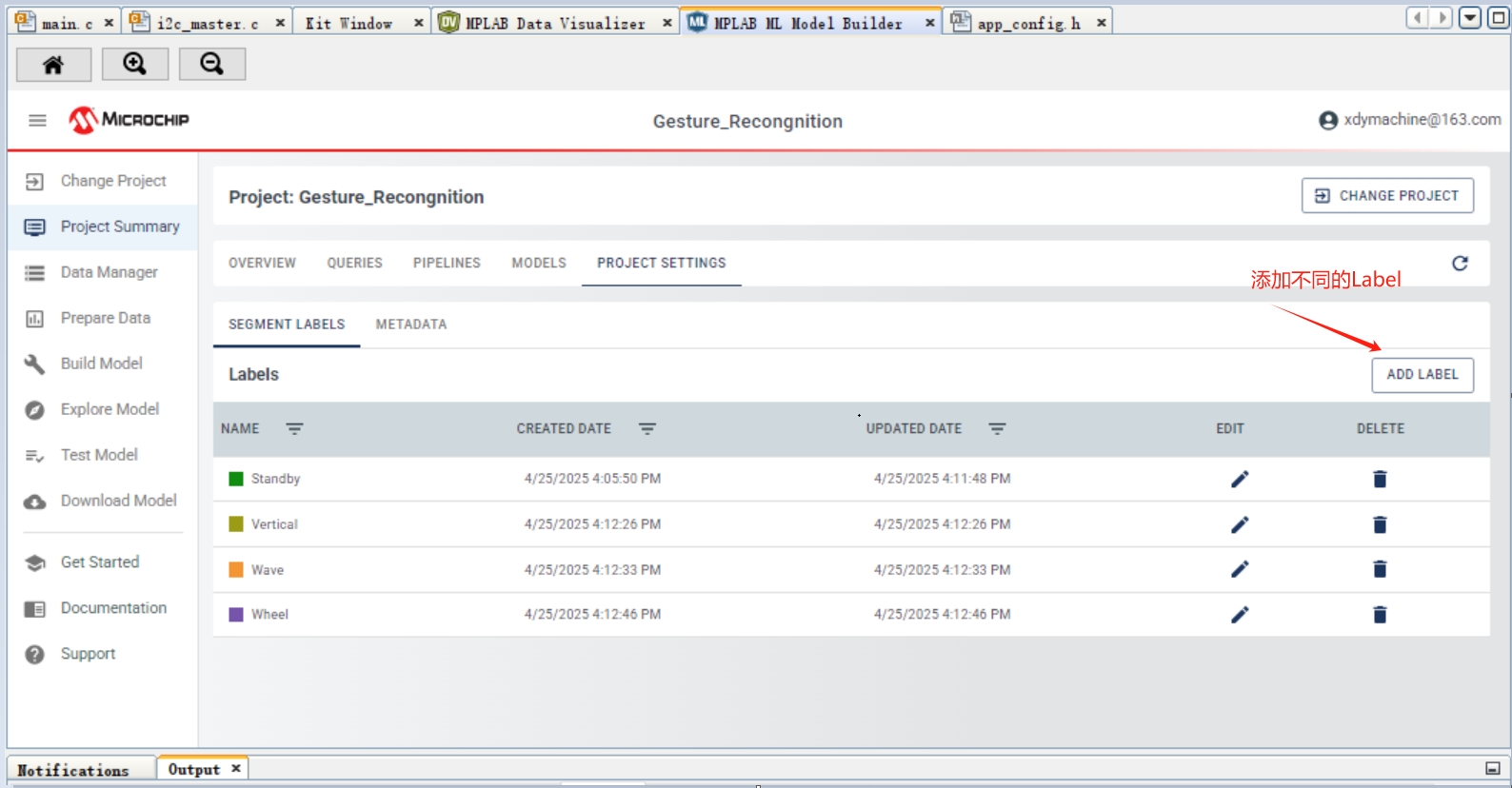
Task: Click the Change Project button
Action: point(1387,196)
